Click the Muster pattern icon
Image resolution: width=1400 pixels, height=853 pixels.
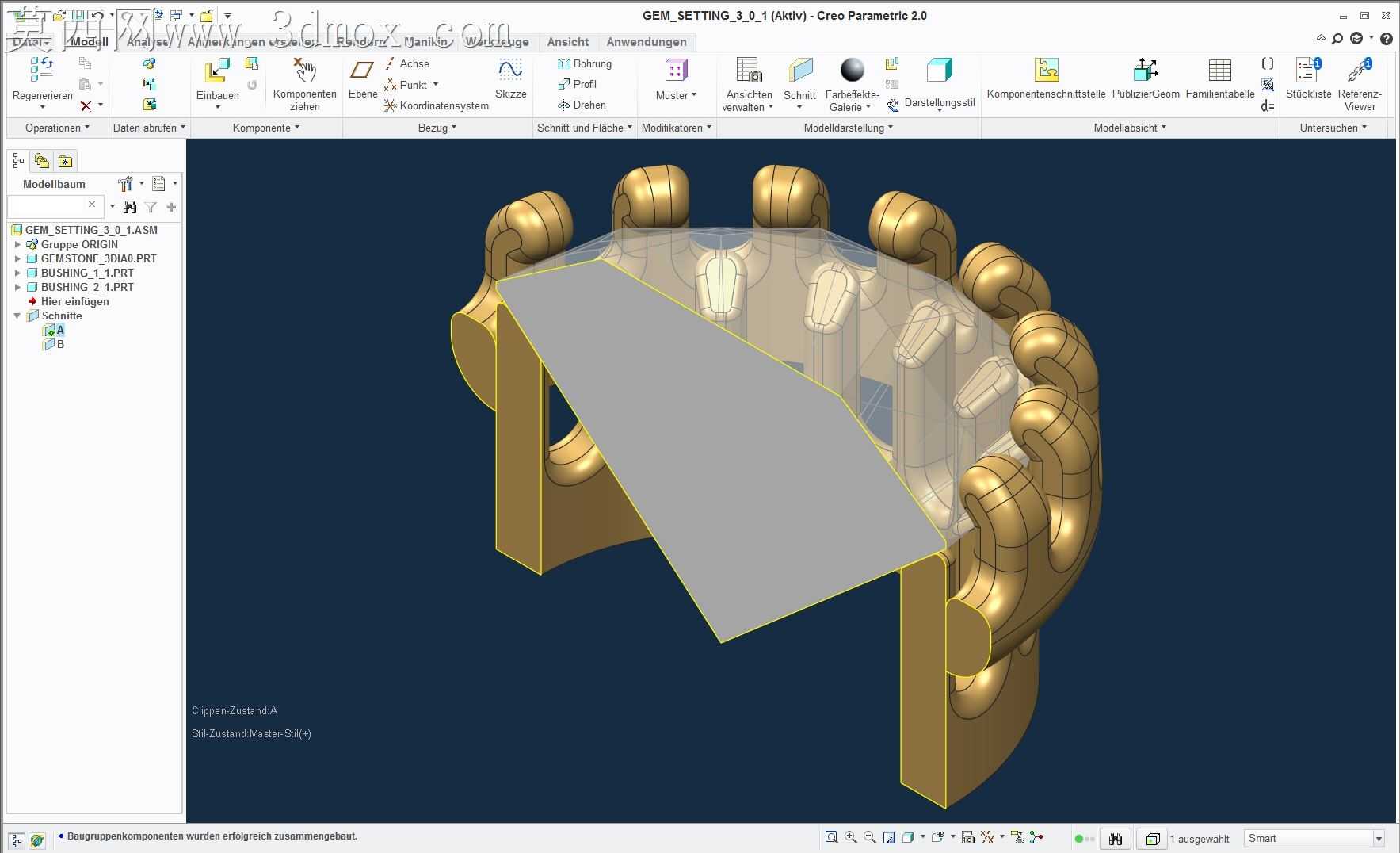[675, 71]
